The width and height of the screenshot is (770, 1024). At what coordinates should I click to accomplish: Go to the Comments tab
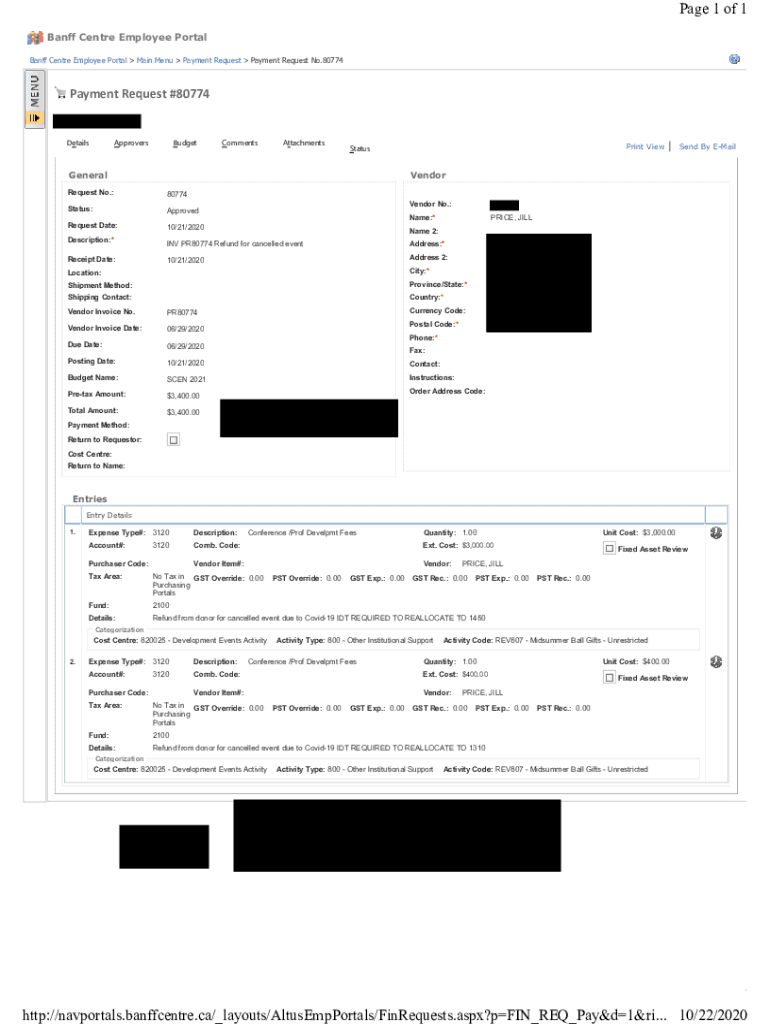239,144
